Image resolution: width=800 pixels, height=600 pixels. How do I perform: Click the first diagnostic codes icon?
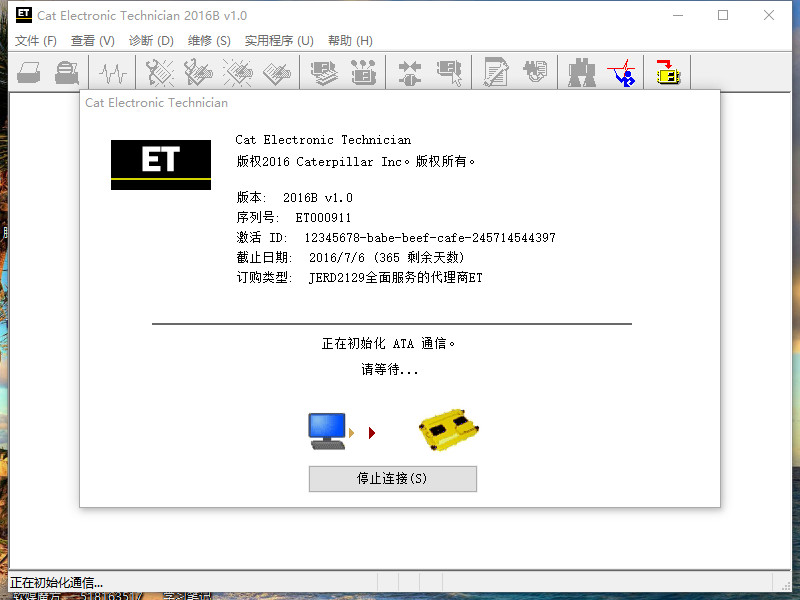[160, 72]
